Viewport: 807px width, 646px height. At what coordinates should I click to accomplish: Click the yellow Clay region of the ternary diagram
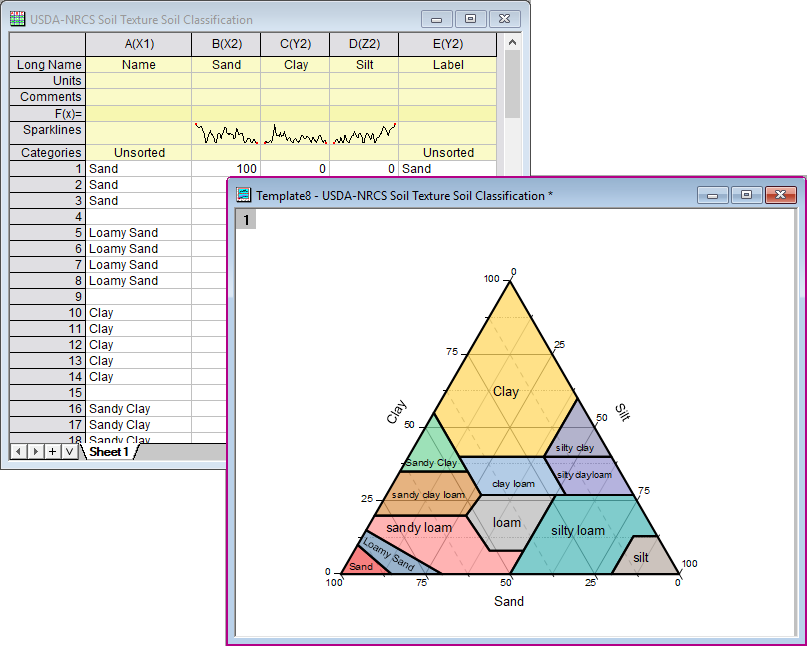click(x=507, y=391)
